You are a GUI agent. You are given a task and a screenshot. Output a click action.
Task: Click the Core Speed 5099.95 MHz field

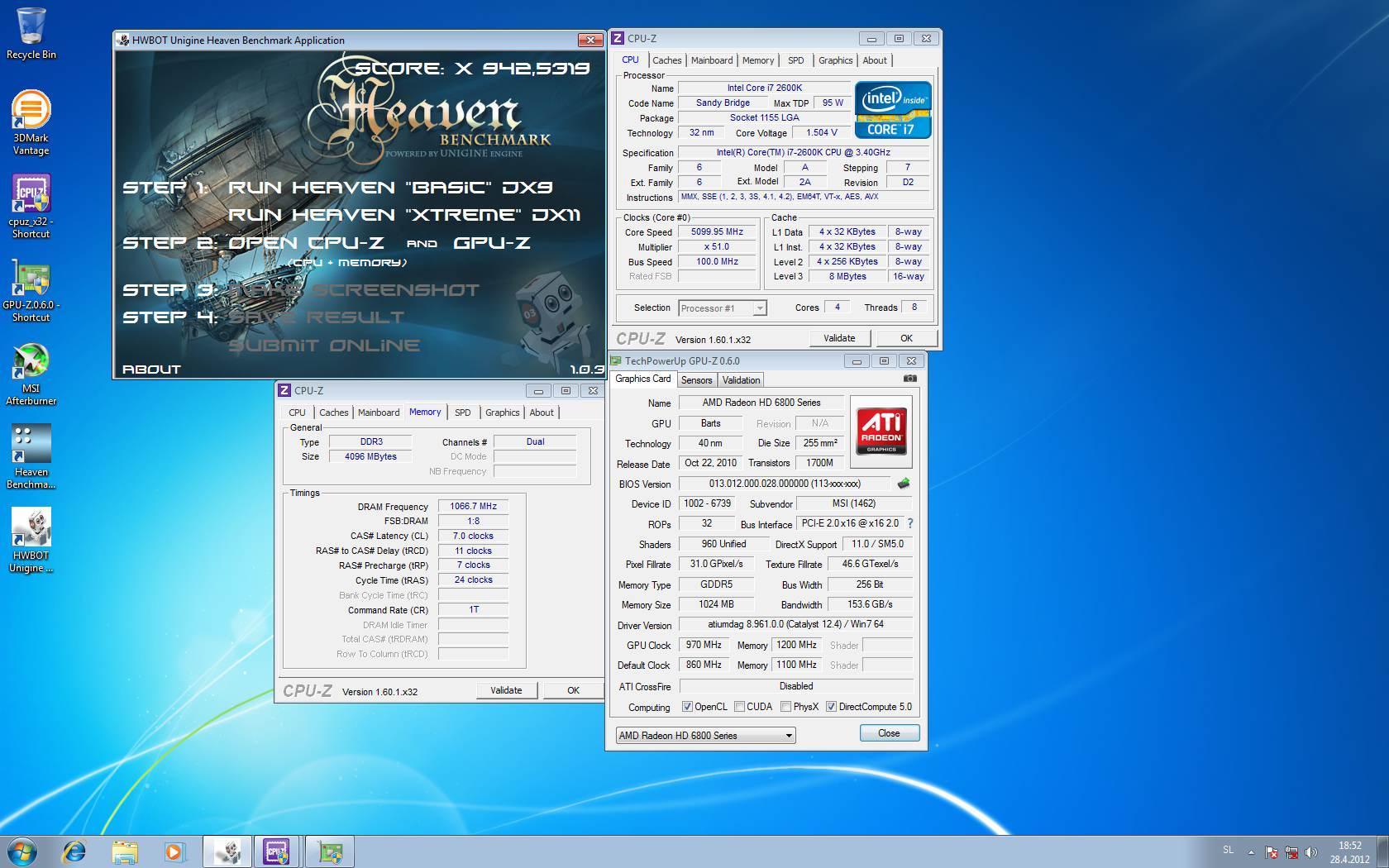(x=717, y=232)
